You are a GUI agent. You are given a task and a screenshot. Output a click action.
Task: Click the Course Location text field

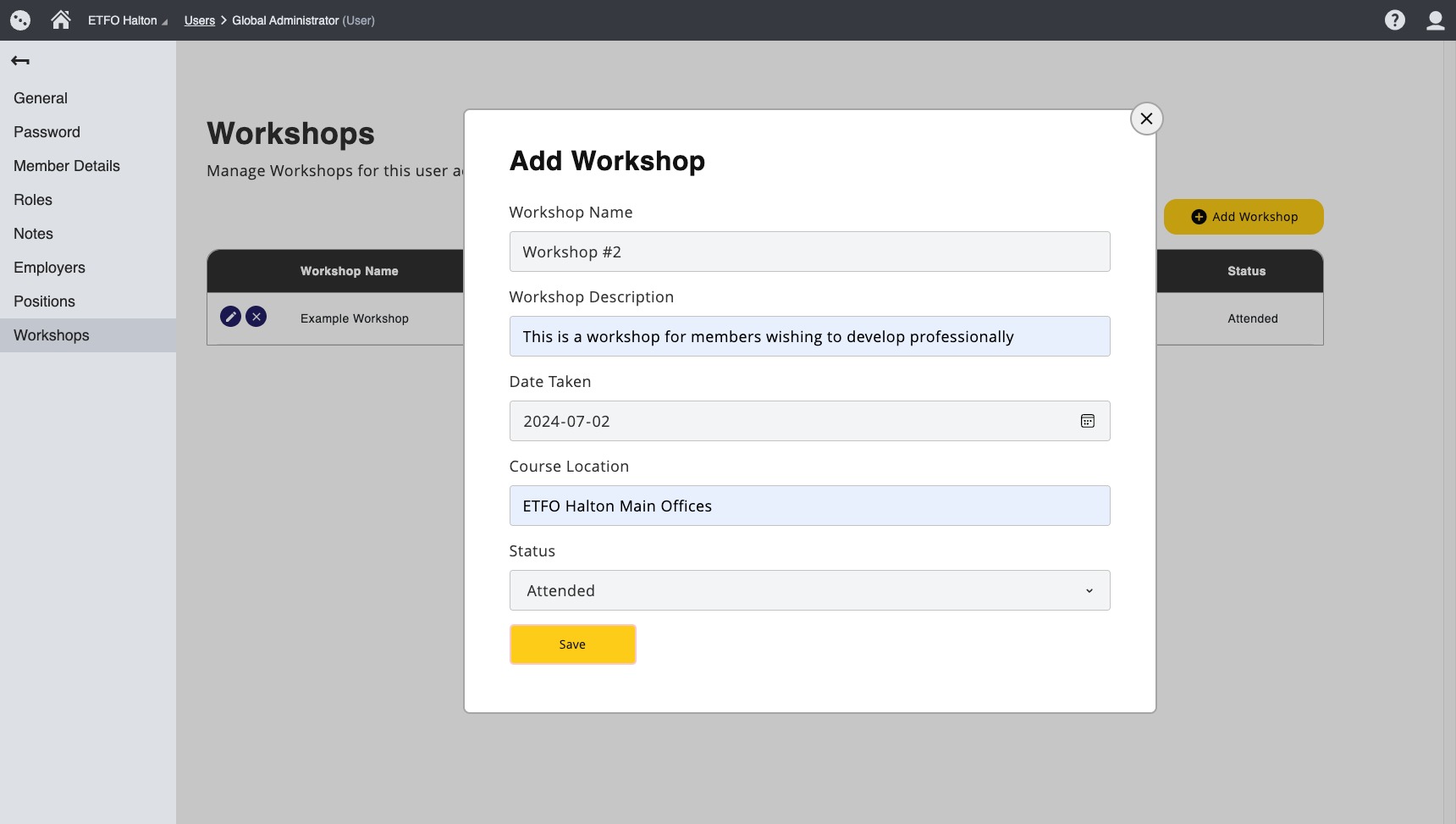(x=808, y=506)
